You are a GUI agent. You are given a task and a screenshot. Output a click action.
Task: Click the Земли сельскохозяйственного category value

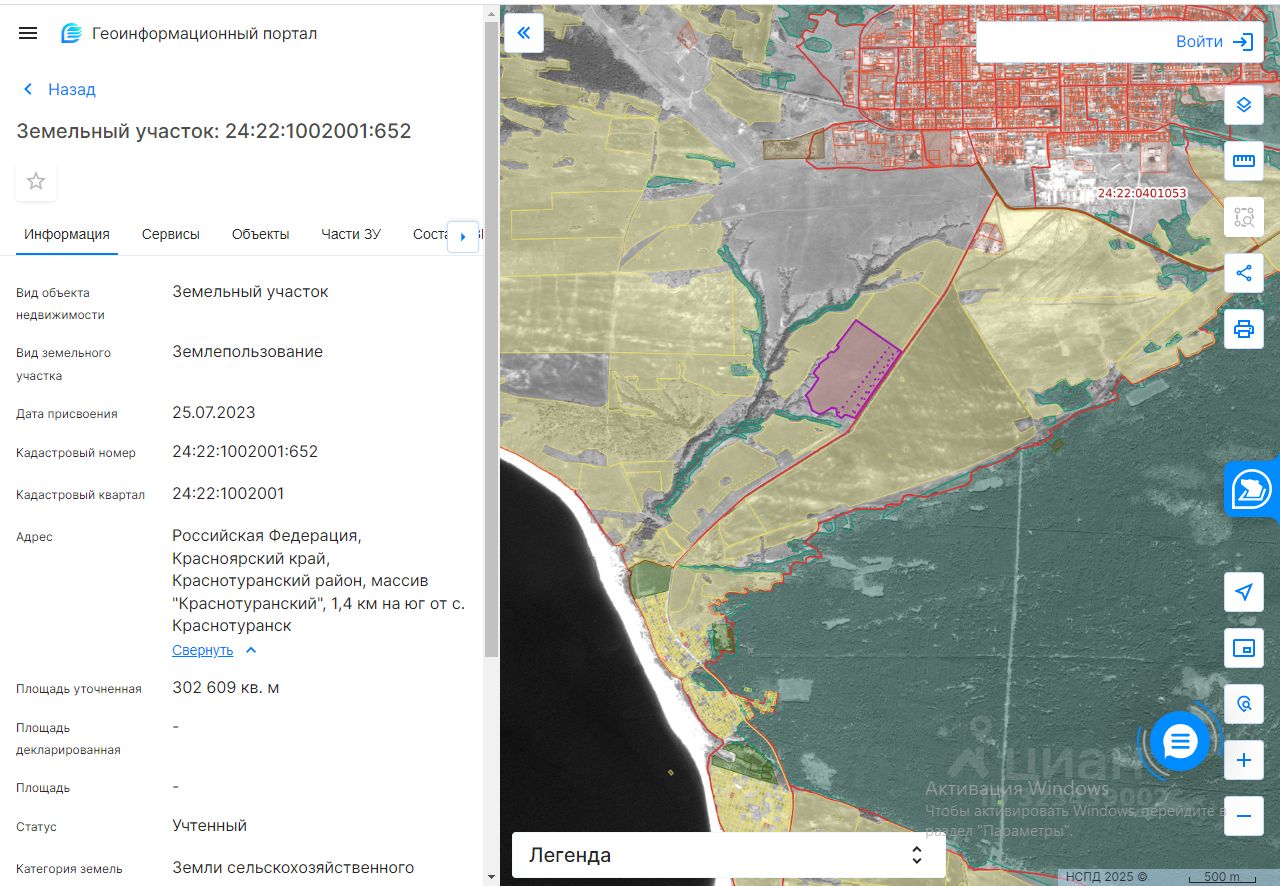293,868
